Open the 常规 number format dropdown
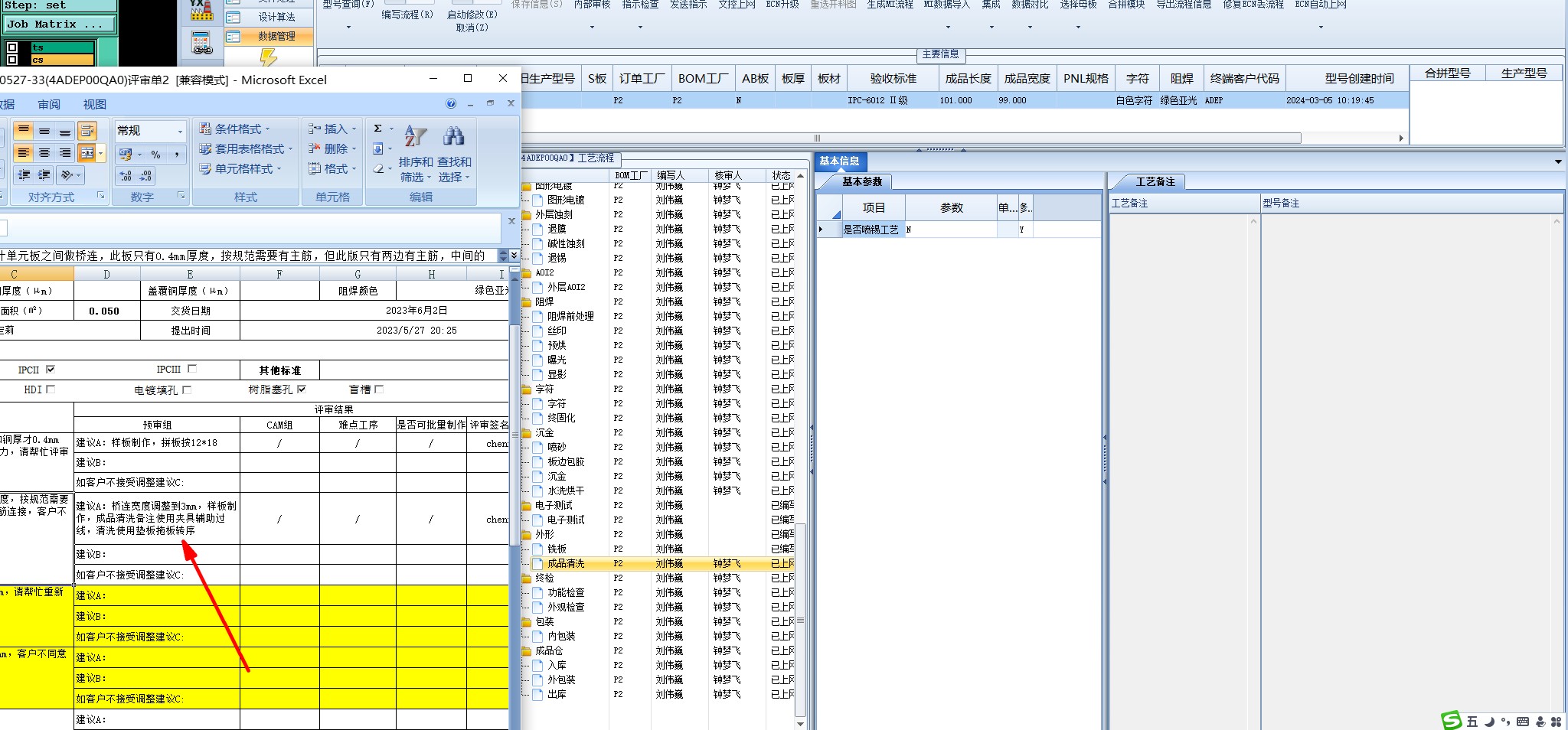 coord(181,132)
